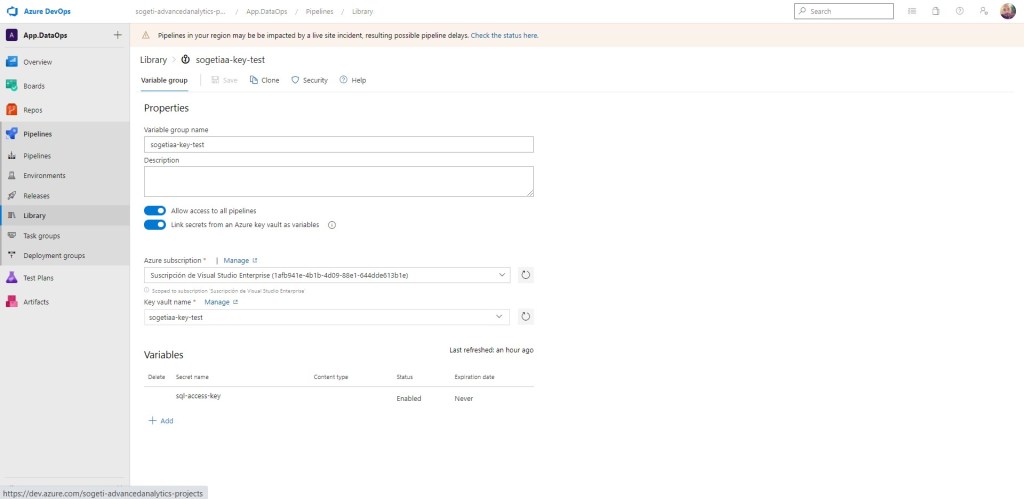This screenshot has width=1024, height=499.
Task: Select the Variable group tab
Action: [163, 80]
